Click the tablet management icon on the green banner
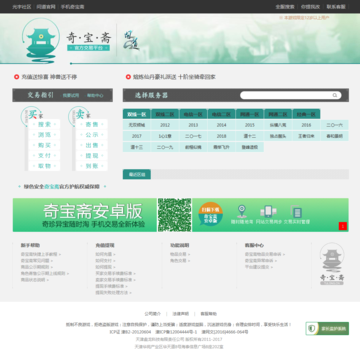Screen dimensions: 360x360 tap(296, 212)
